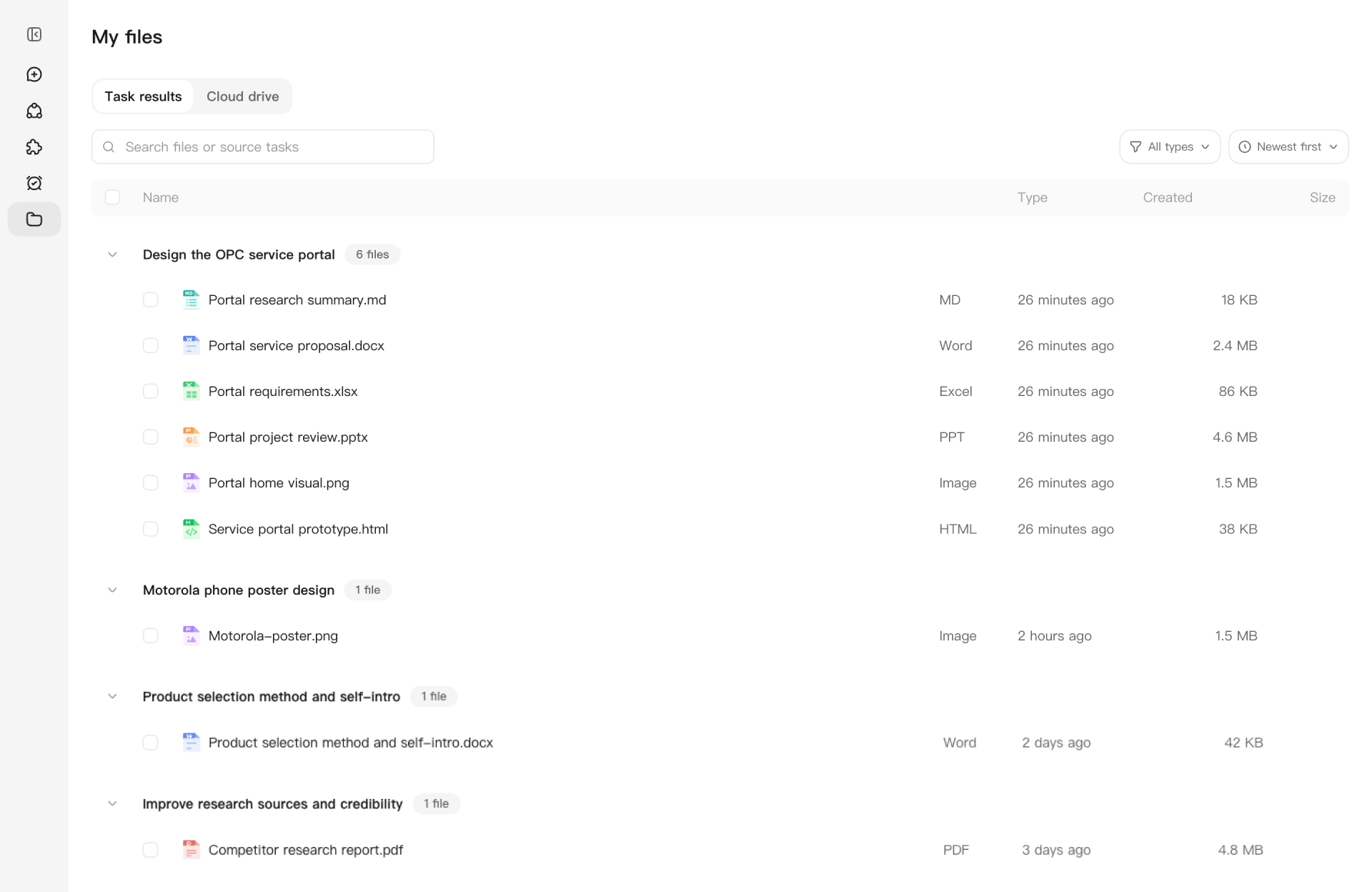Collapse the Motorola phone poster design group
Image resolution: width=1372 pixels, height=892 pixels.
point(112,590)
